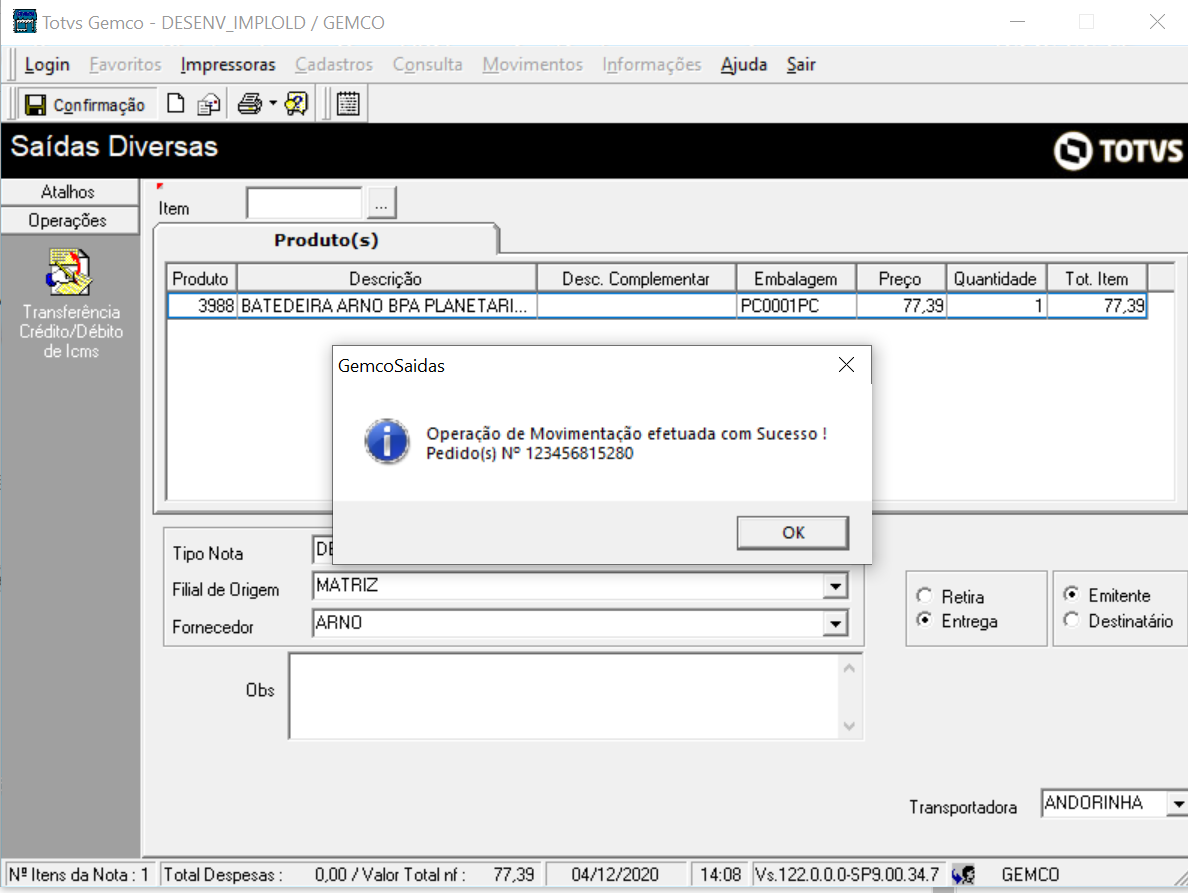Close the GemcoSaidas dialog with X

(846, 365)
